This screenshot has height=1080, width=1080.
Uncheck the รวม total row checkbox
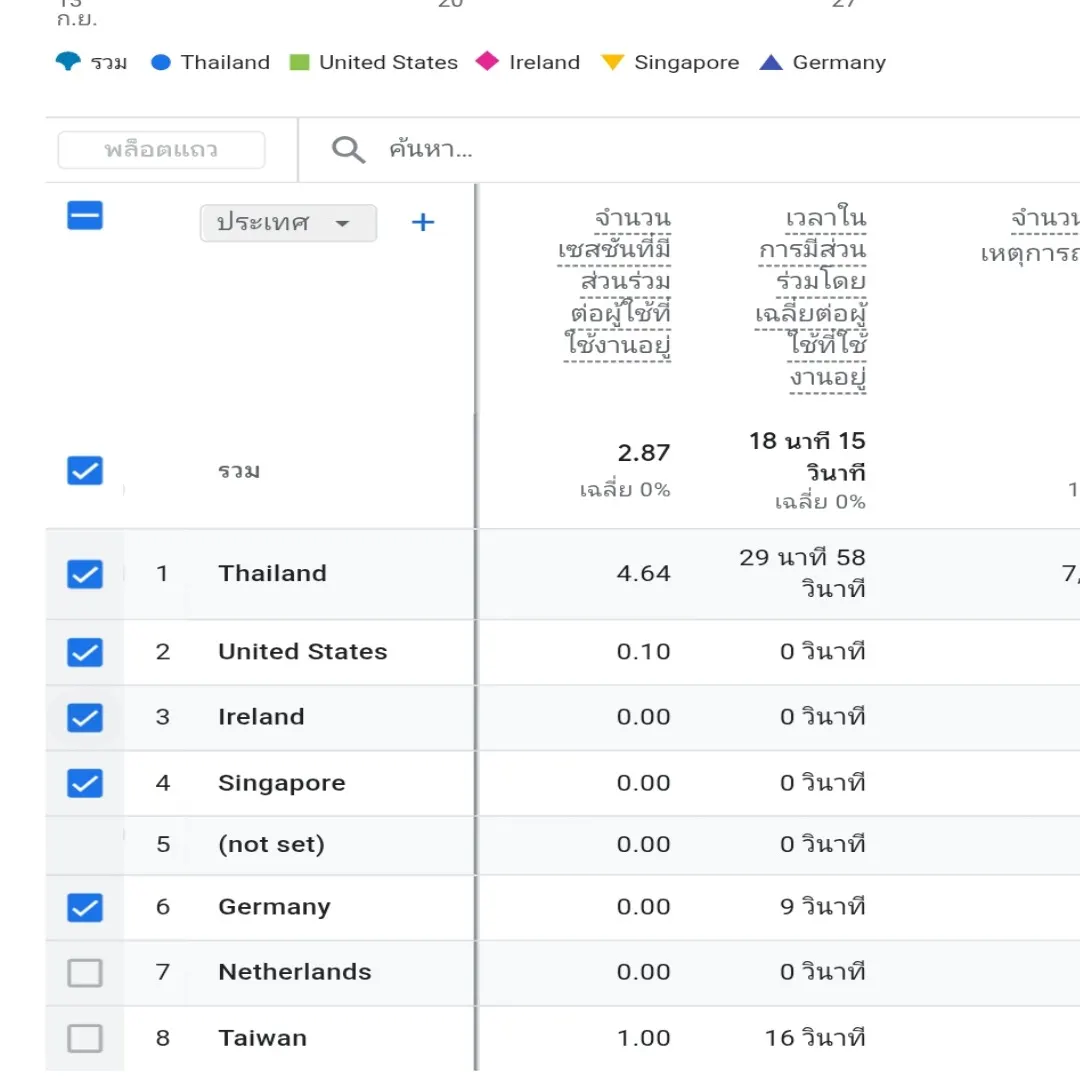(x=85, y=471)
